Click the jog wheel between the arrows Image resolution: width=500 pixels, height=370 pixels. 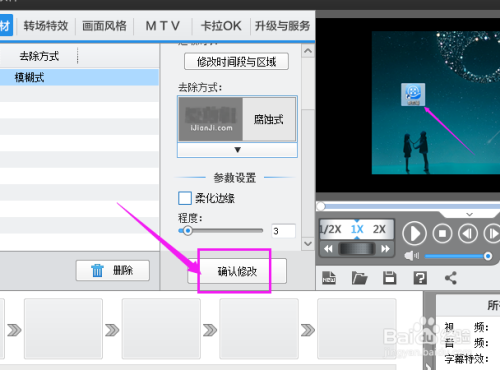click(x=357, y=249)
